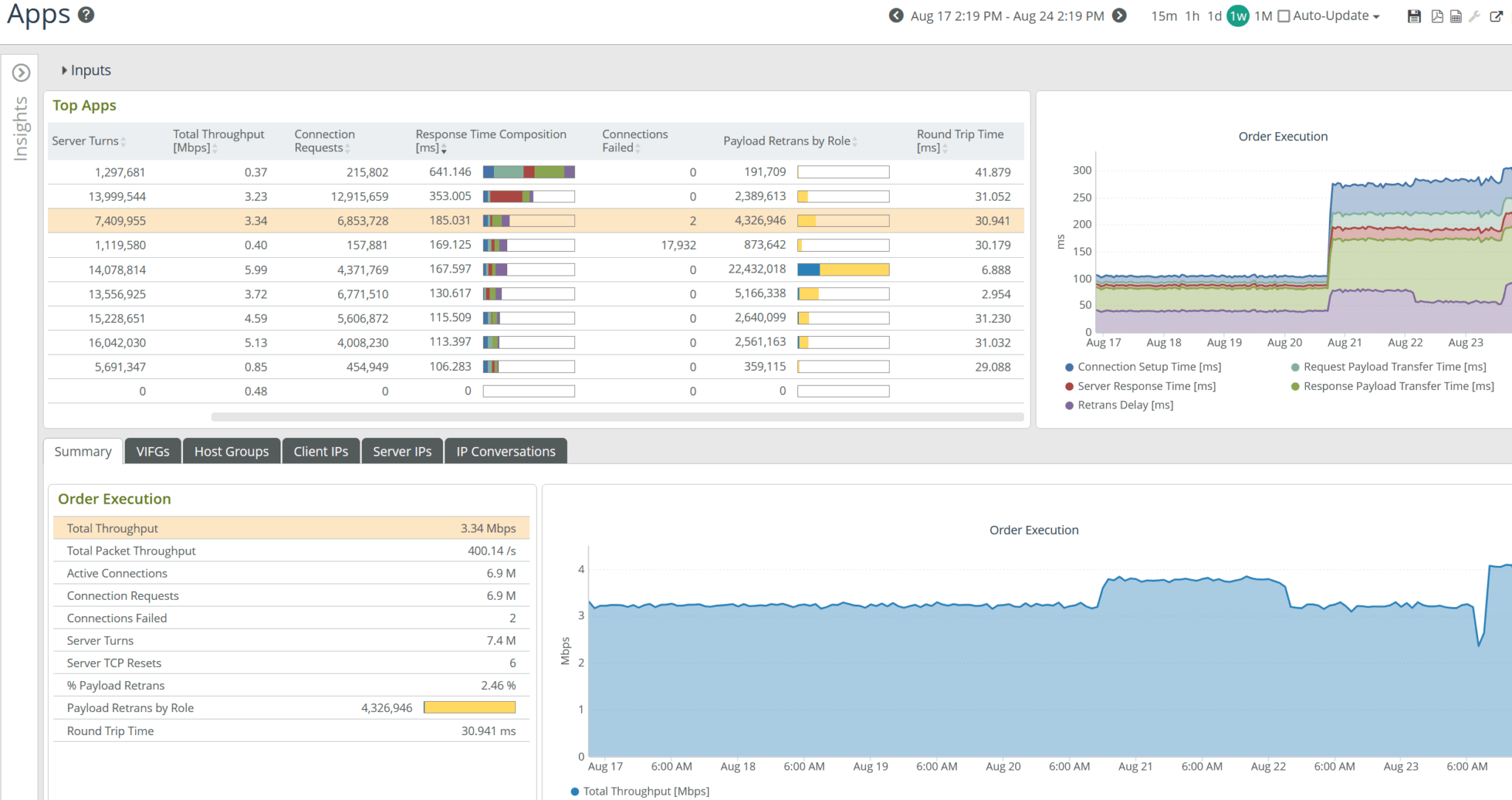Select the 1d time range
Viewport: 1512px width, 800px height.
pos(1214,15)
